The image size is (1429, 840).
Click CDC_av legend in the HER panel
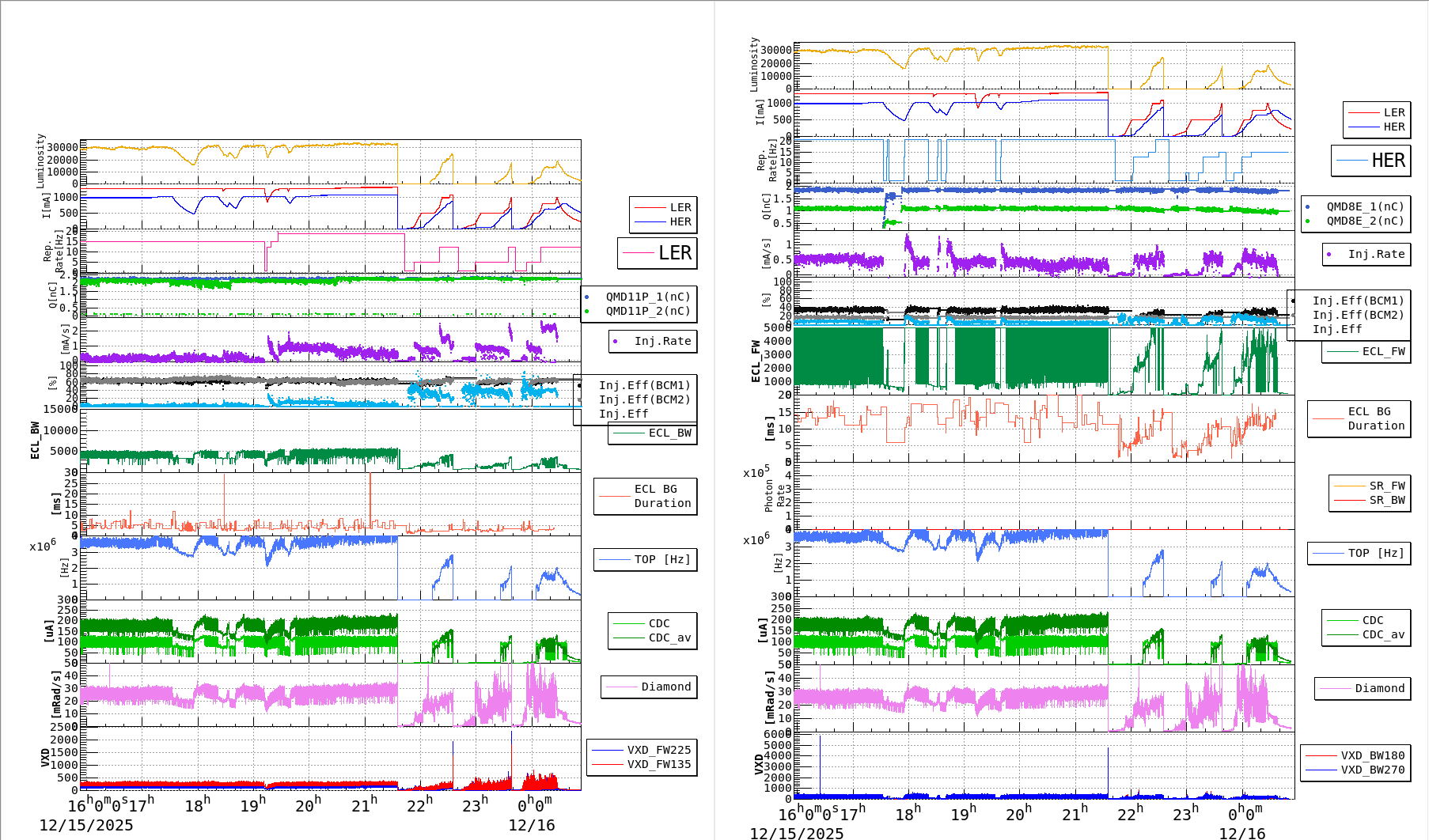pyautogui.click(x=1383, y=634)
